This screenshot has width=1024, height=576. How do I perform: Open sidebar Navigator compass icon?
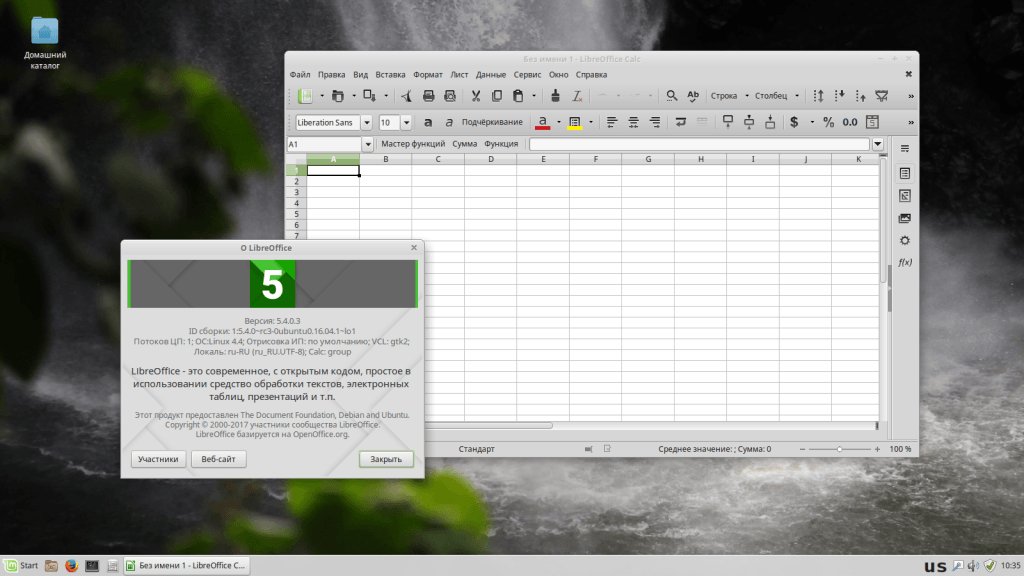pyautogui.click(x=904, y=240)
